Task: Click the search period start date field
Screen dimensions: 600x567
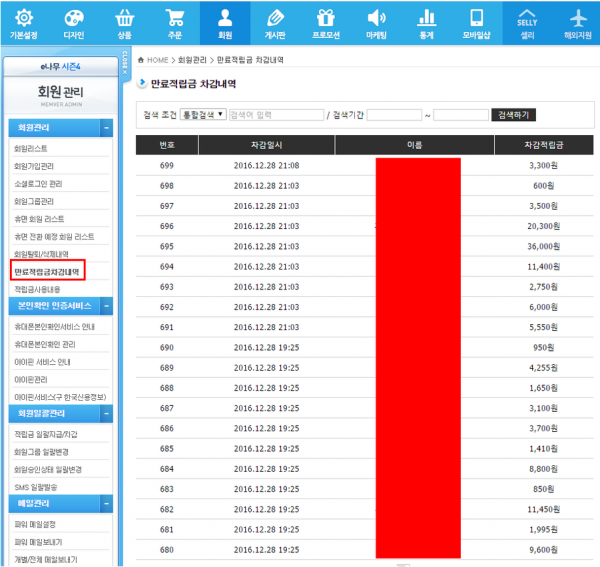Action: click(x=394, y=115)
